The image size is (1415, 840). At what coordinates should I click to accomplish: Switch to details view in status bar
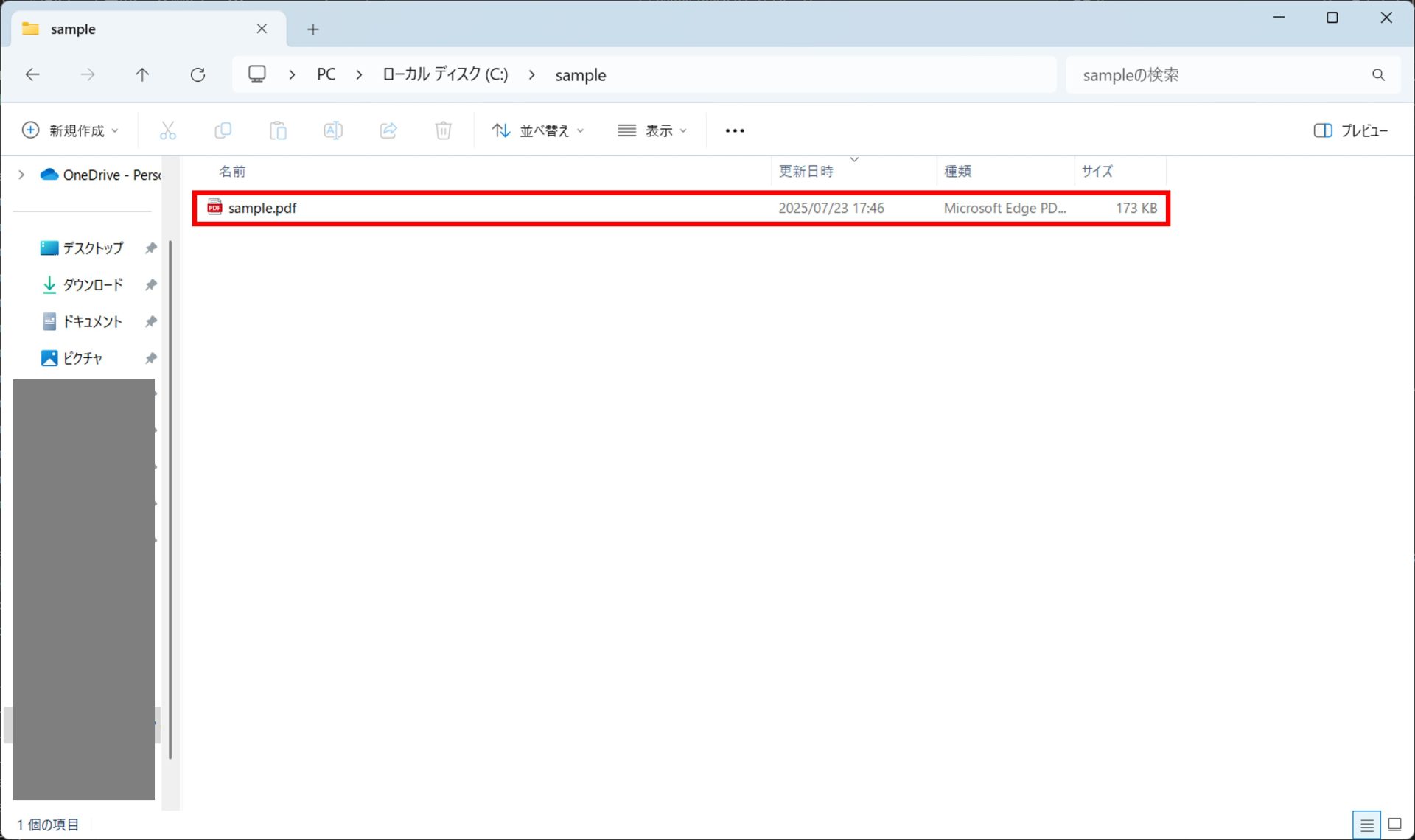(x=1366, y=825)
